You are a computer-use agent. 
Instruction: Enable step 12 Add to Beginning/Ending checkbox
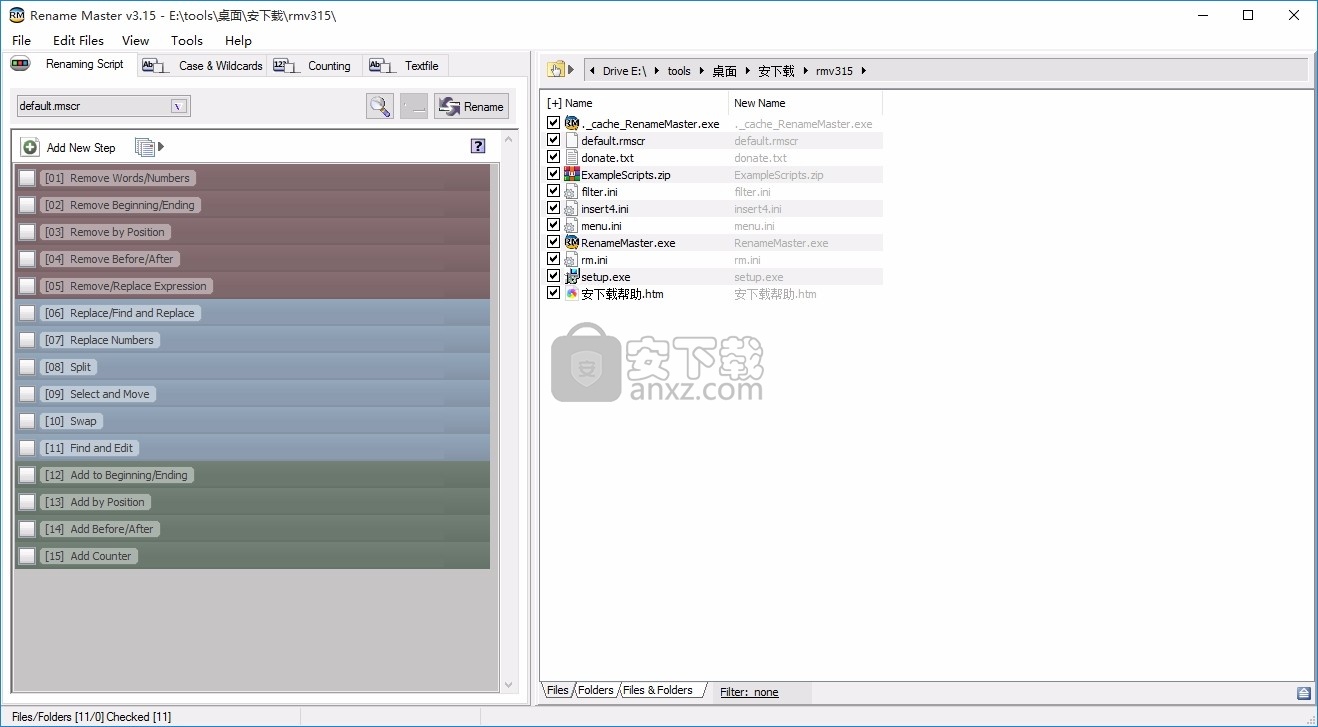pyautogui.click(x=27, y=475)
